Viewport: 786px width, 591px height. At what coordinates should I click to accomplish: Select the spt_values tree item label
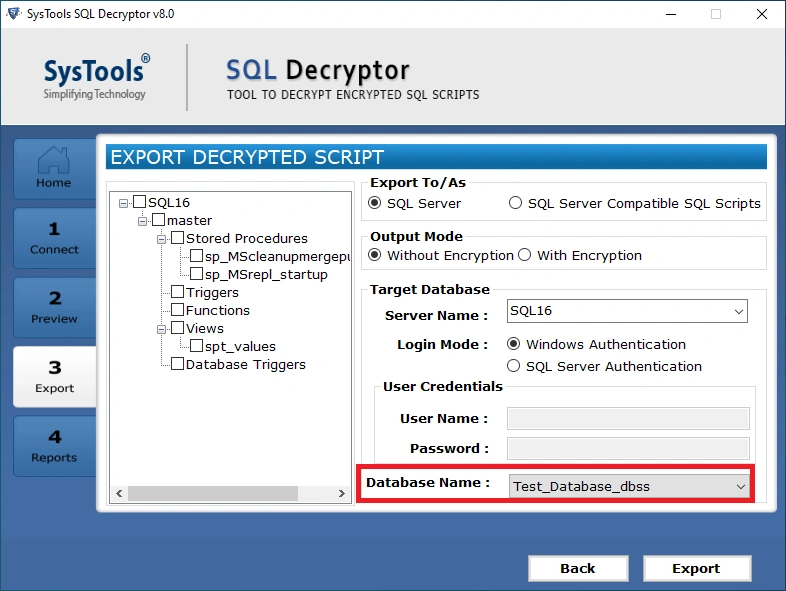[240, 346]
